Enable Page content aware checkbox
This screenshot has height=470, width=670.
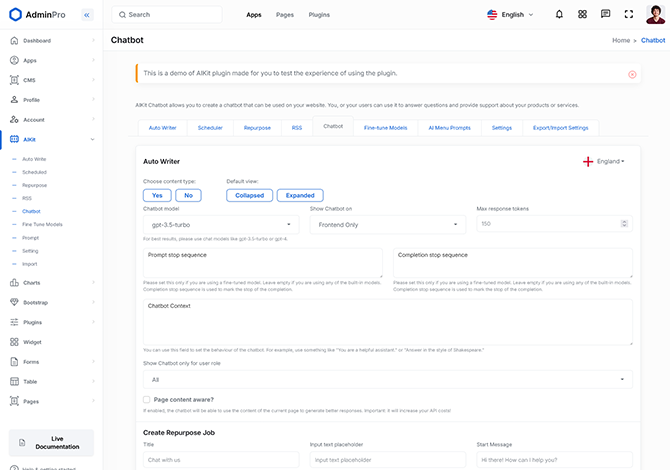point(147,399)
